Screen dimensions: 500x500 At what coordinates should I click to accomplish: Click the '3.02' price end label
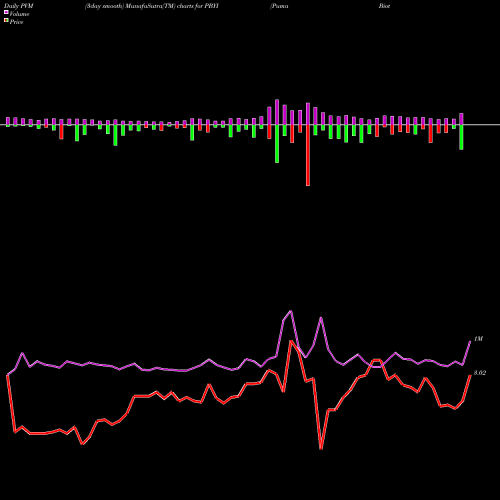pos(480,373)
